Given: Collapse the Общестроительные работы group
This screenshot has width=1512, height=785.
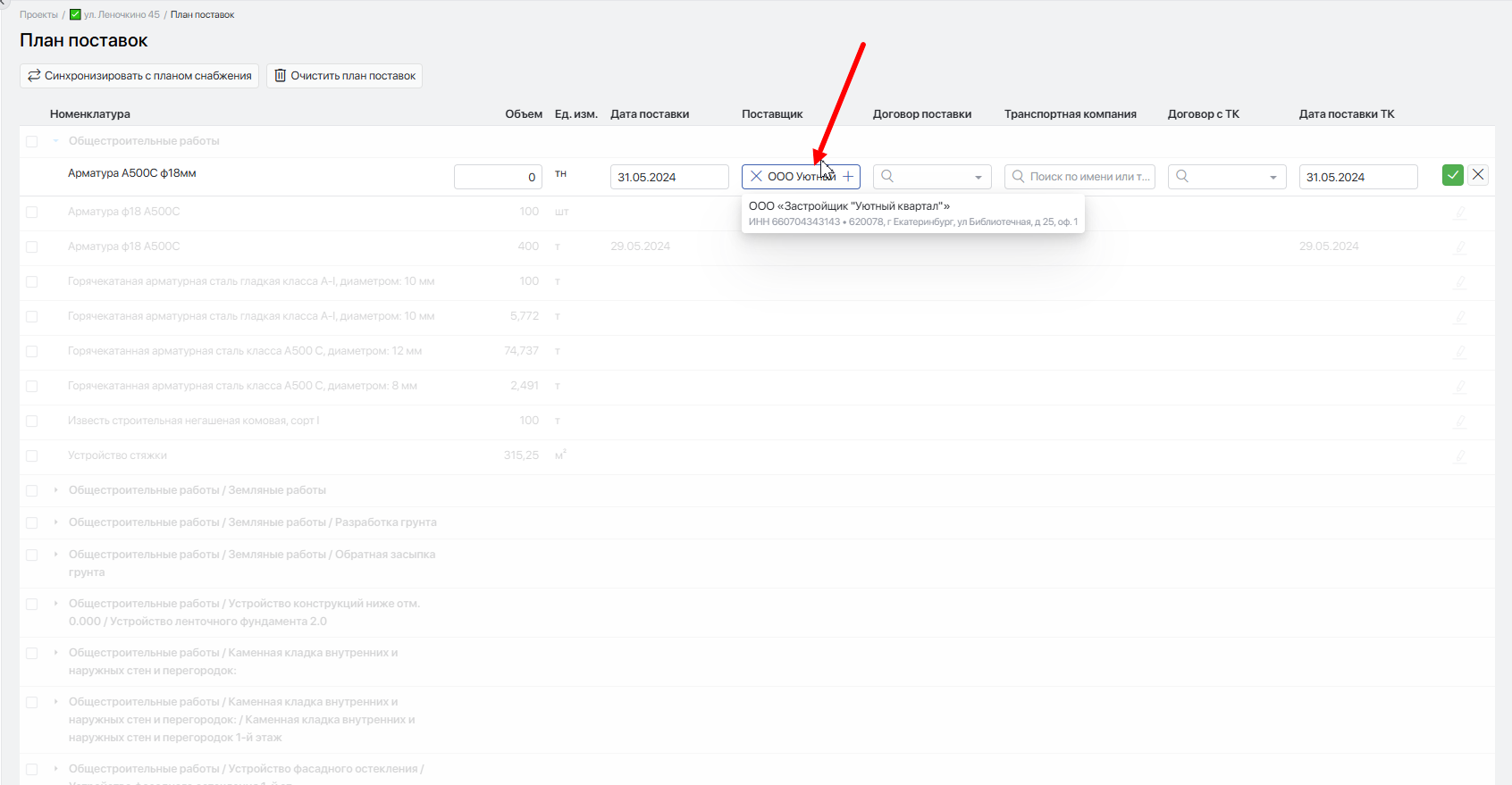Looking at the screenshot, I should coord(55,140).
